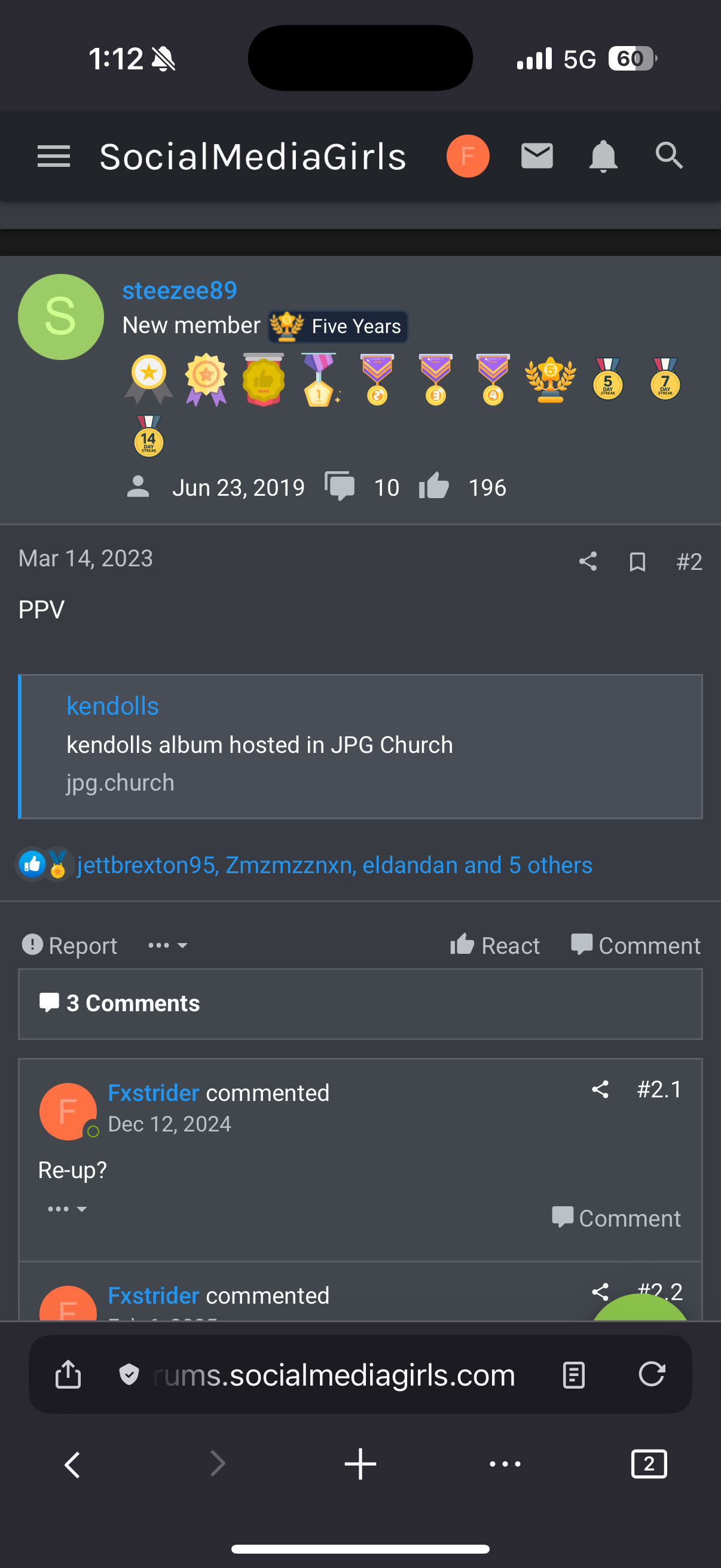The height and width of the screenshot is (1568, 721).
Task: Bookmark post #2
Action: click(637, 561)
